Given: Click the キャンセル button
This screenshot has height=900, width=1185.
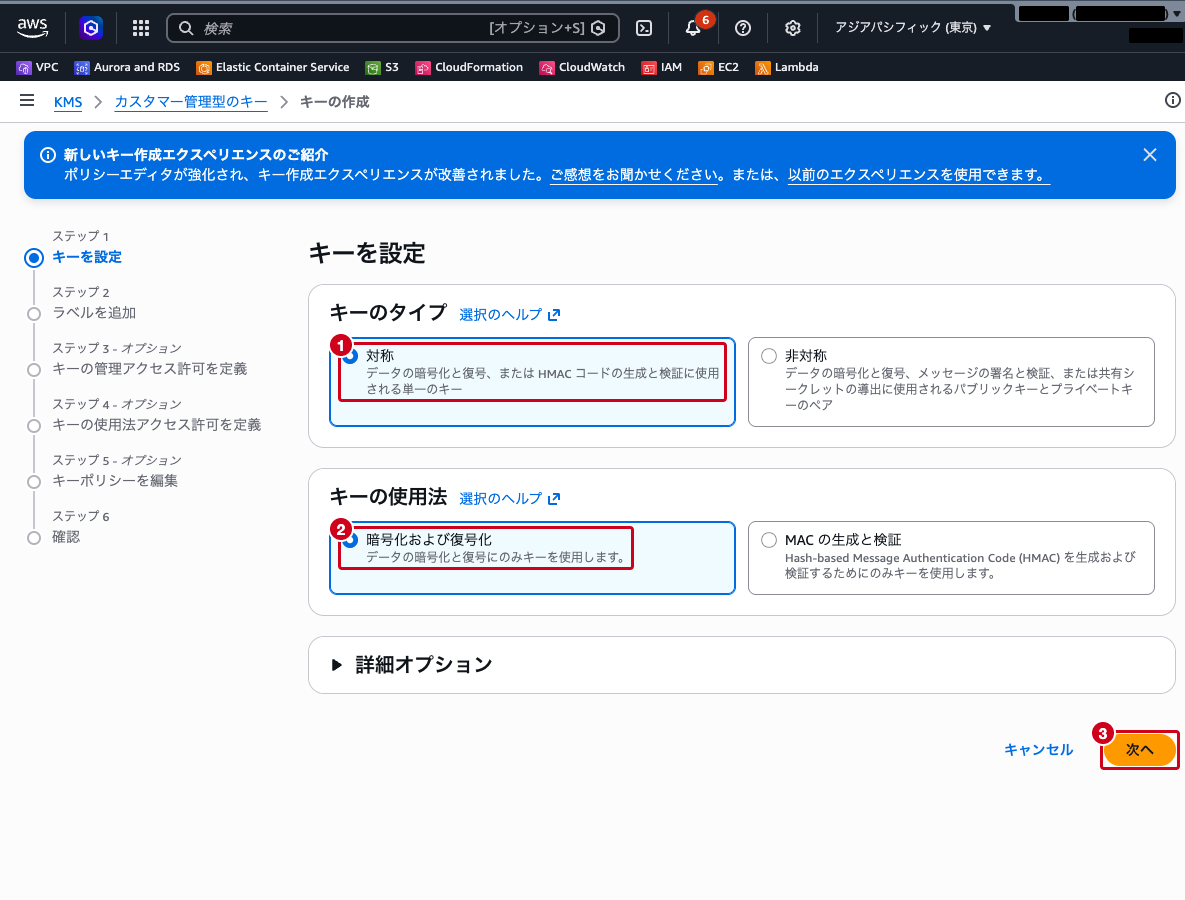Looking at the screenshot, I should click(1038, 750).
